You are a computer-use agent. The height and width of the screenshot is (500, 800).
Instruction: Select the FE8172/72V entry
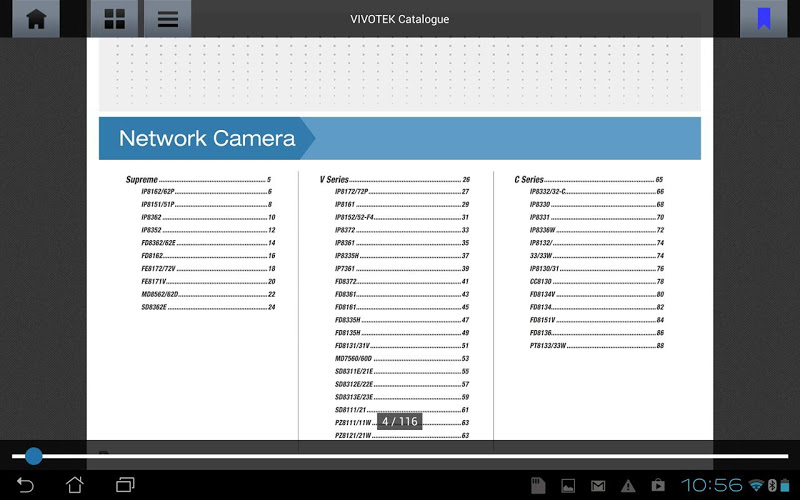pos(208,268)
